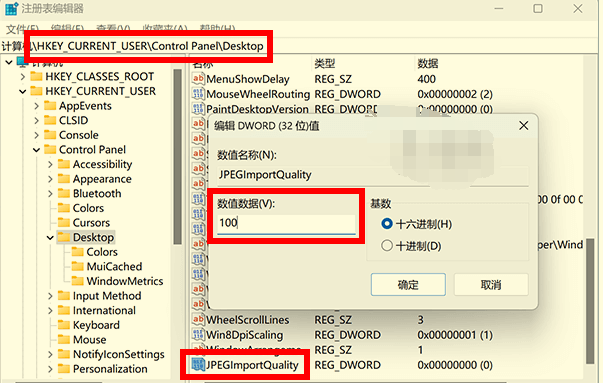Select the WheelScrollLines value name
The width and height of the screenshot is (603, 383).
pos(248,320)
